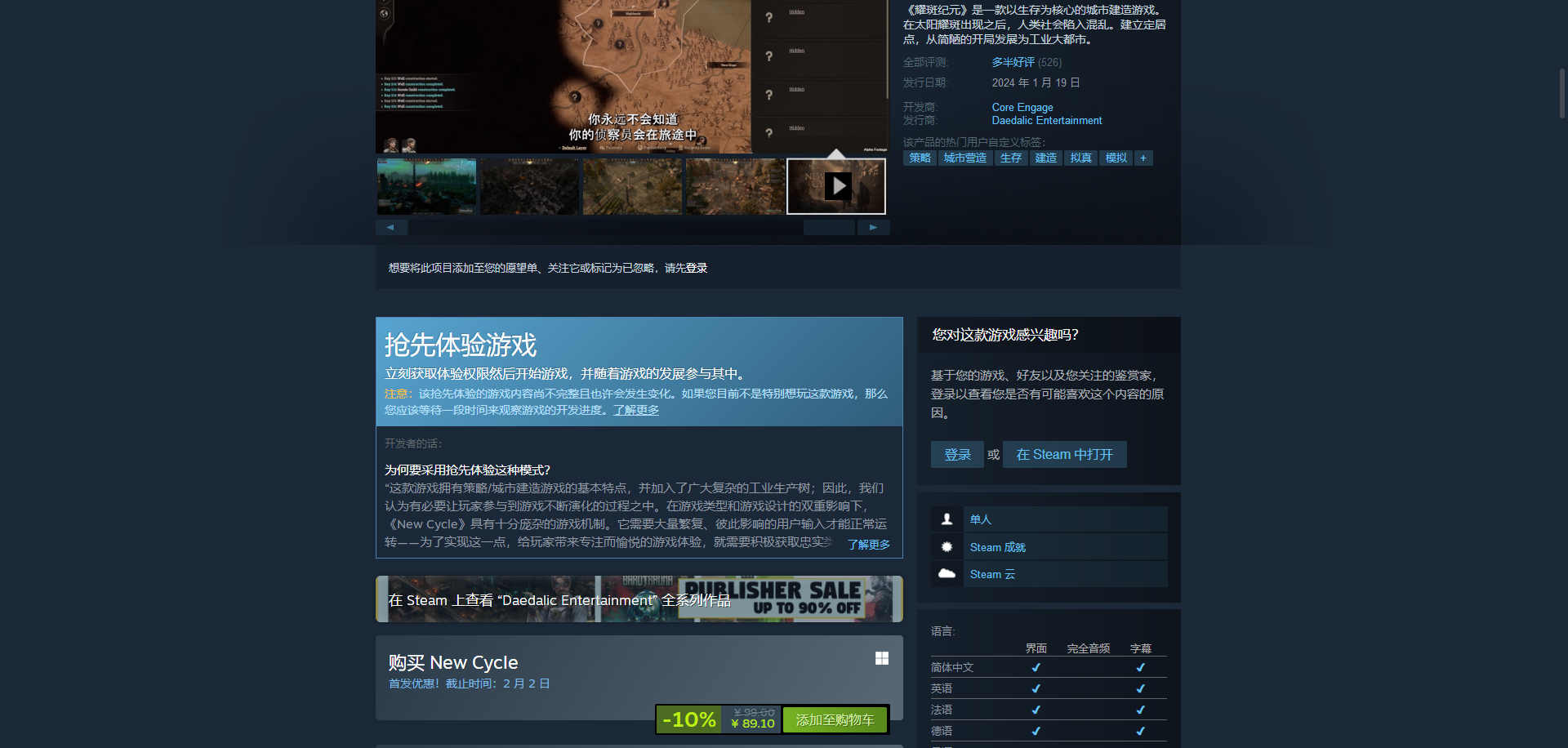Click 在 Steam 中打开 button

coord(1064,454)
